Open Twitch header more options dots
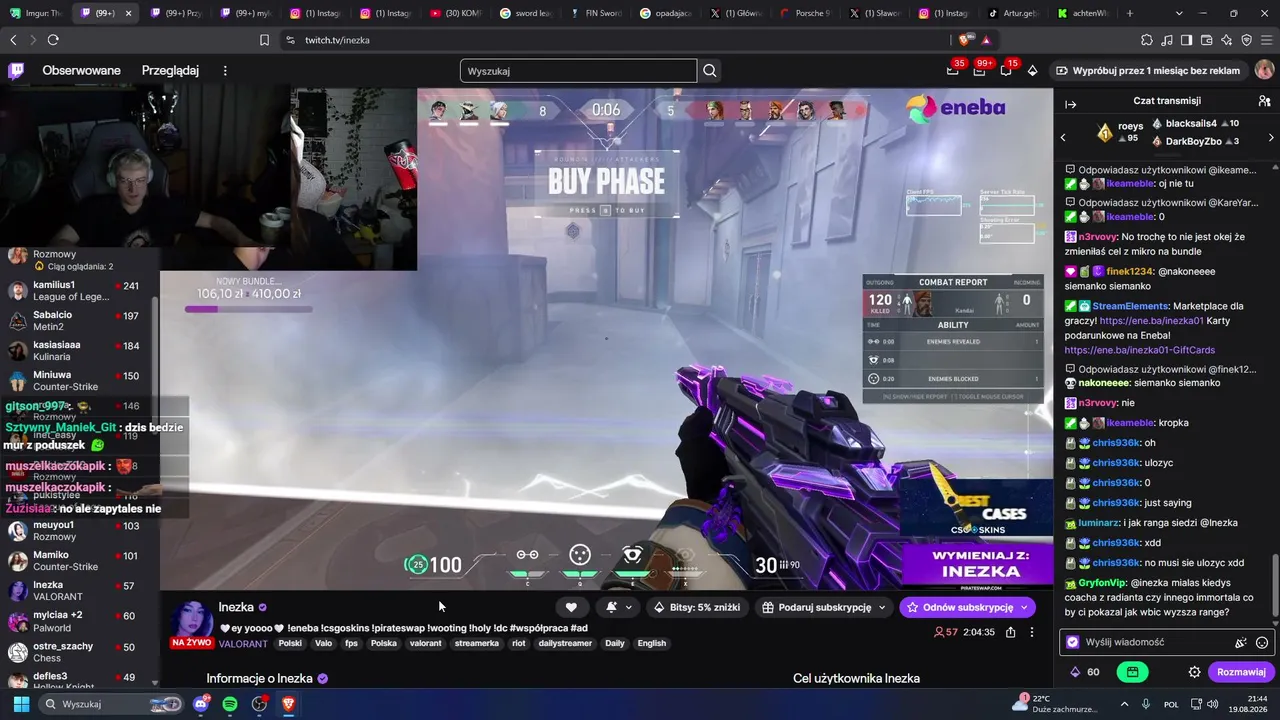 click(x=225, y=71)
